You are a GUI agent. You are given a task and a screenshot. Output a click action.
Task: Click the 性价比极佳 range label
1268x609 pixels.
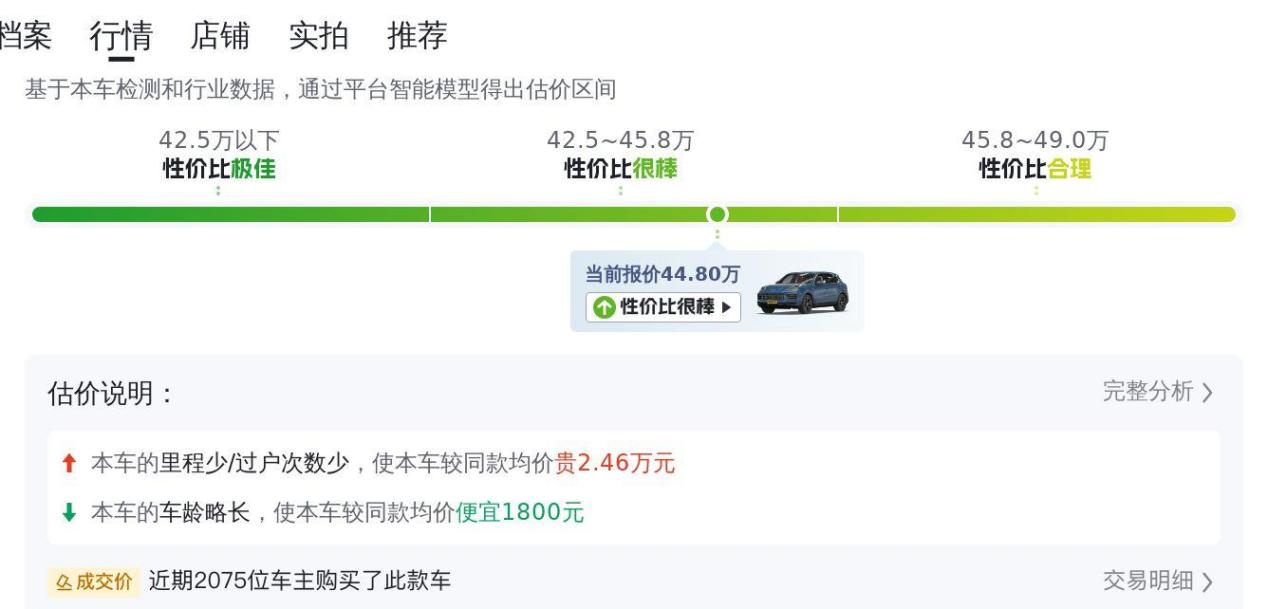pos(219,169)
